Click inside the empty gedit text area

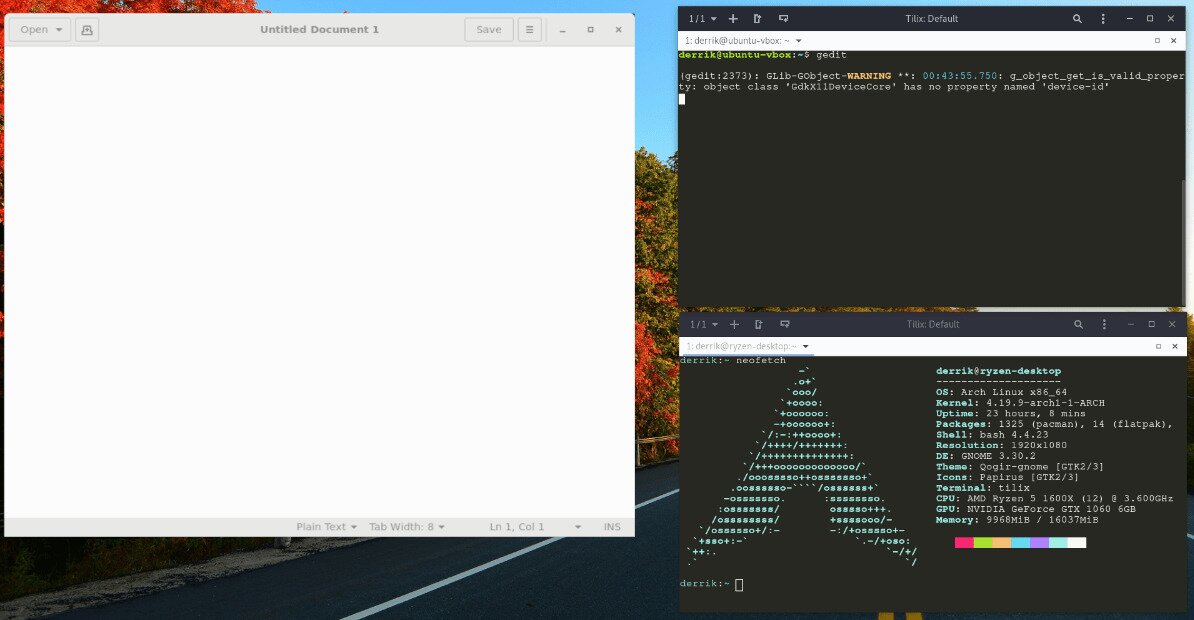tap(319, 280)
